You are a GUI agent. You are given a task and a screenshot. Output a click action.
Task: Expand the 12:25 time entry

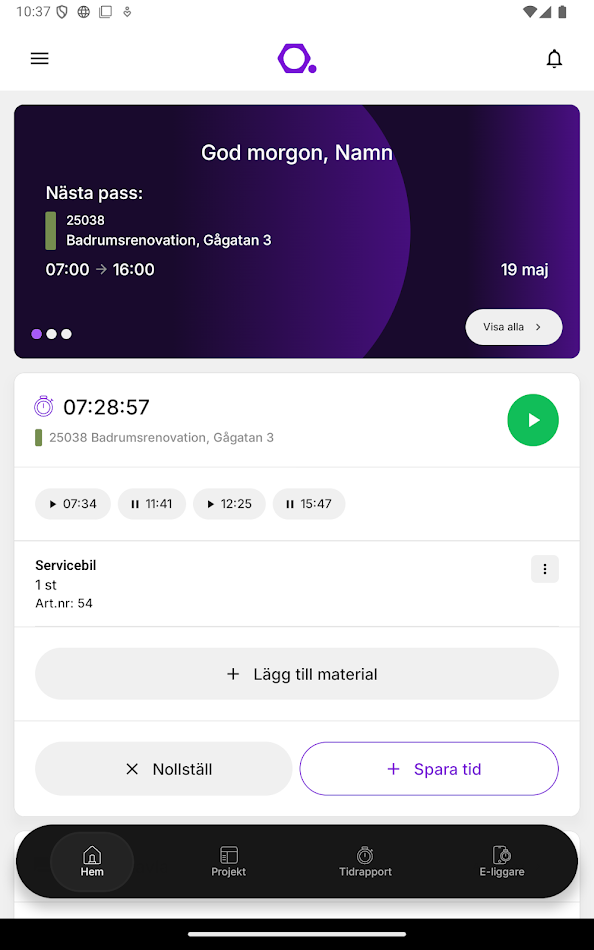point(229,504)
